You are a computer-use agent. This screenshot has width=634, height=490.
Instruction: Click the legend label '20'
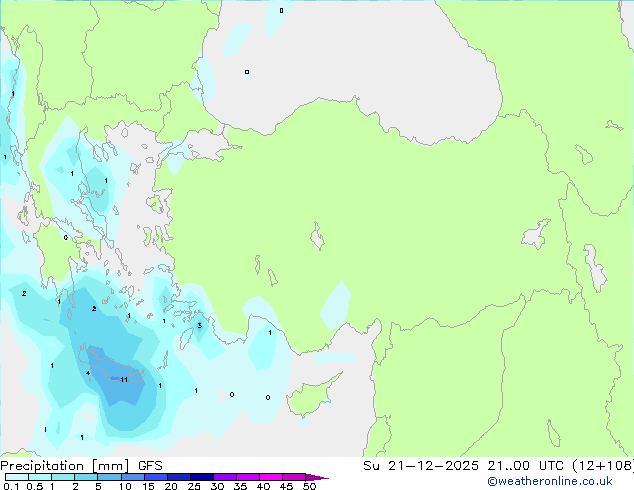[171, 486]
